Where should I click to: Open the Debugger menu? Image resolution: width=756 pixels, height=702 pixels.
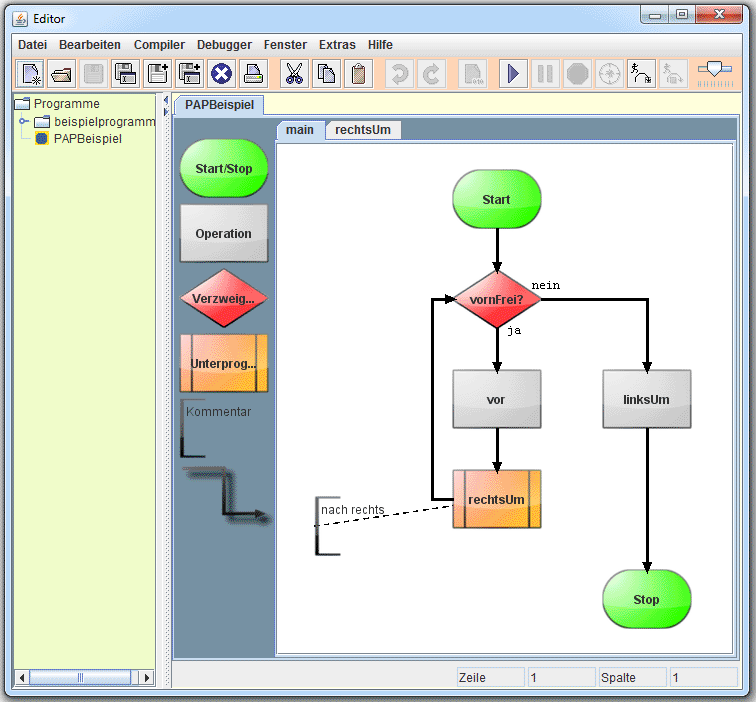[224, 45]
